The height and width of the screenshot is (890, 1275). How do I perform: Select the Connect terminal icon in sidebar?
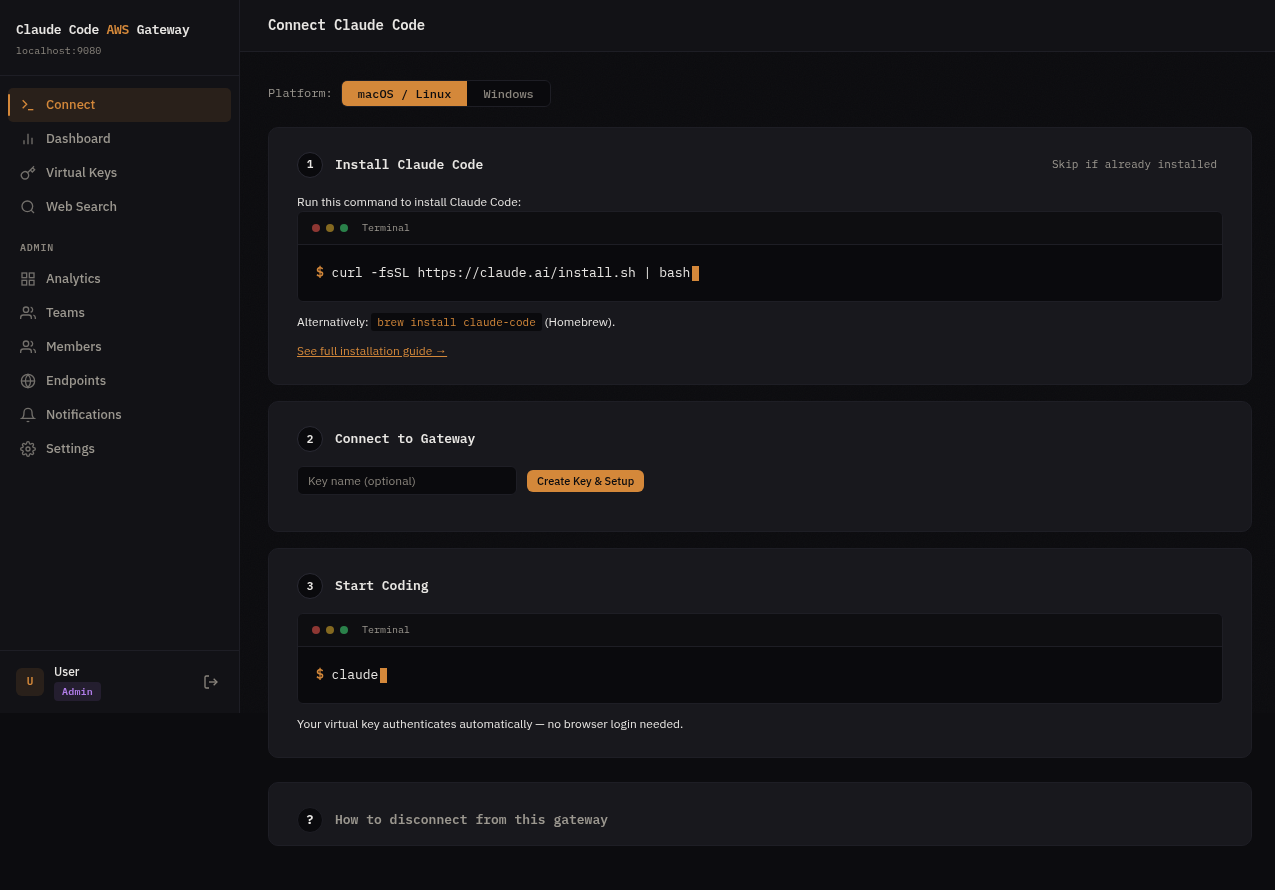tap(28, 104)
